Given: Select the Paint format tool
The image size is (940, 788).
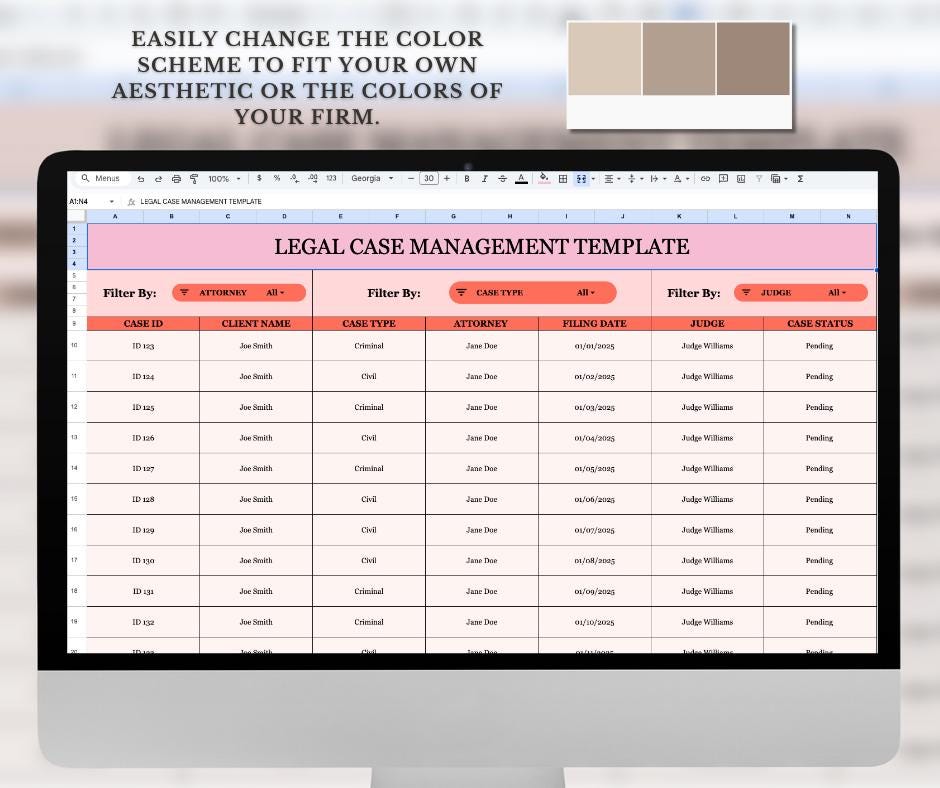Looking at the screenshot, I should tap(193, 178).
